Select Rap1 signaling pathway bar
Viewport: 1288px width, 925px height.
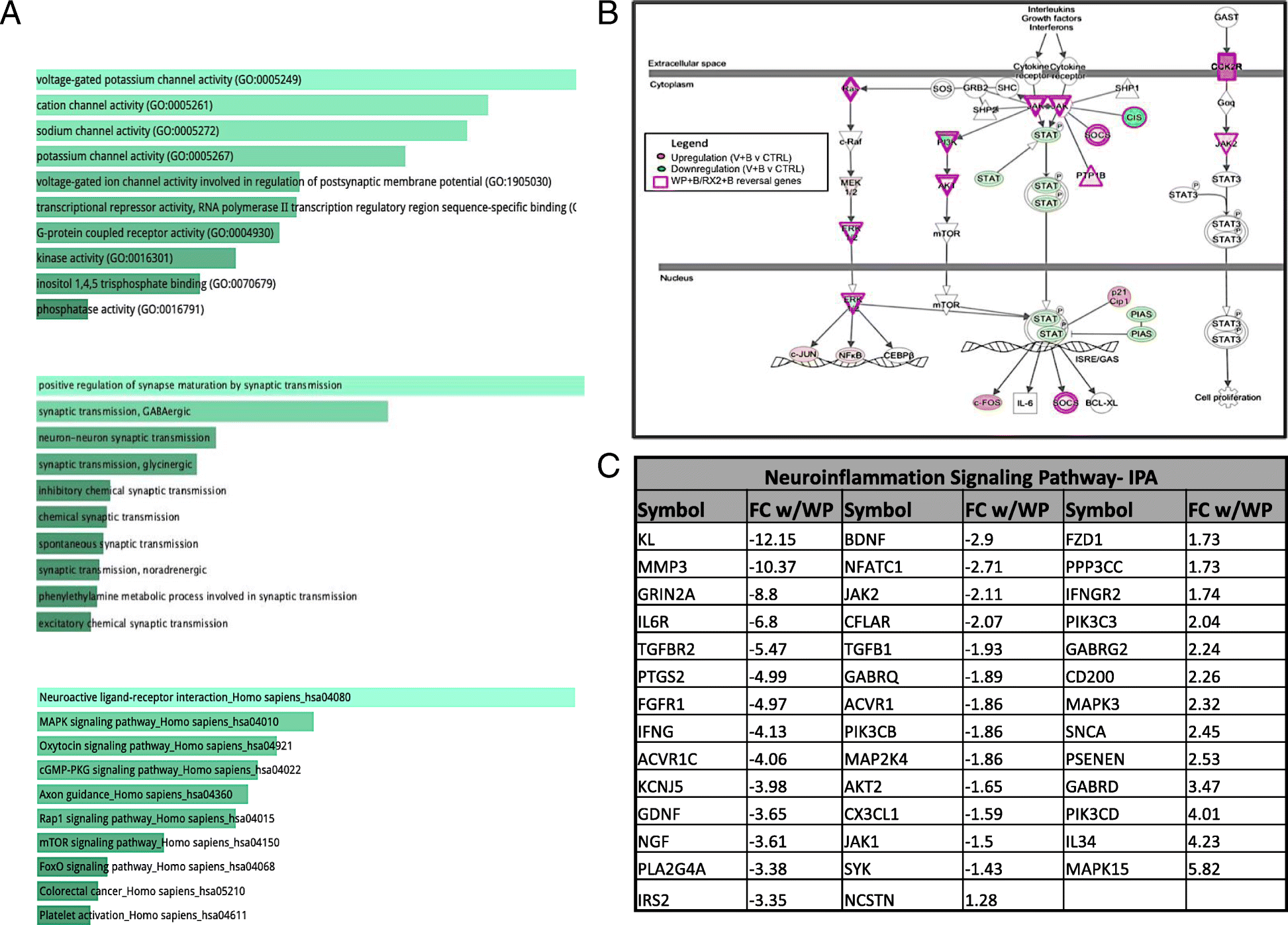136,818
